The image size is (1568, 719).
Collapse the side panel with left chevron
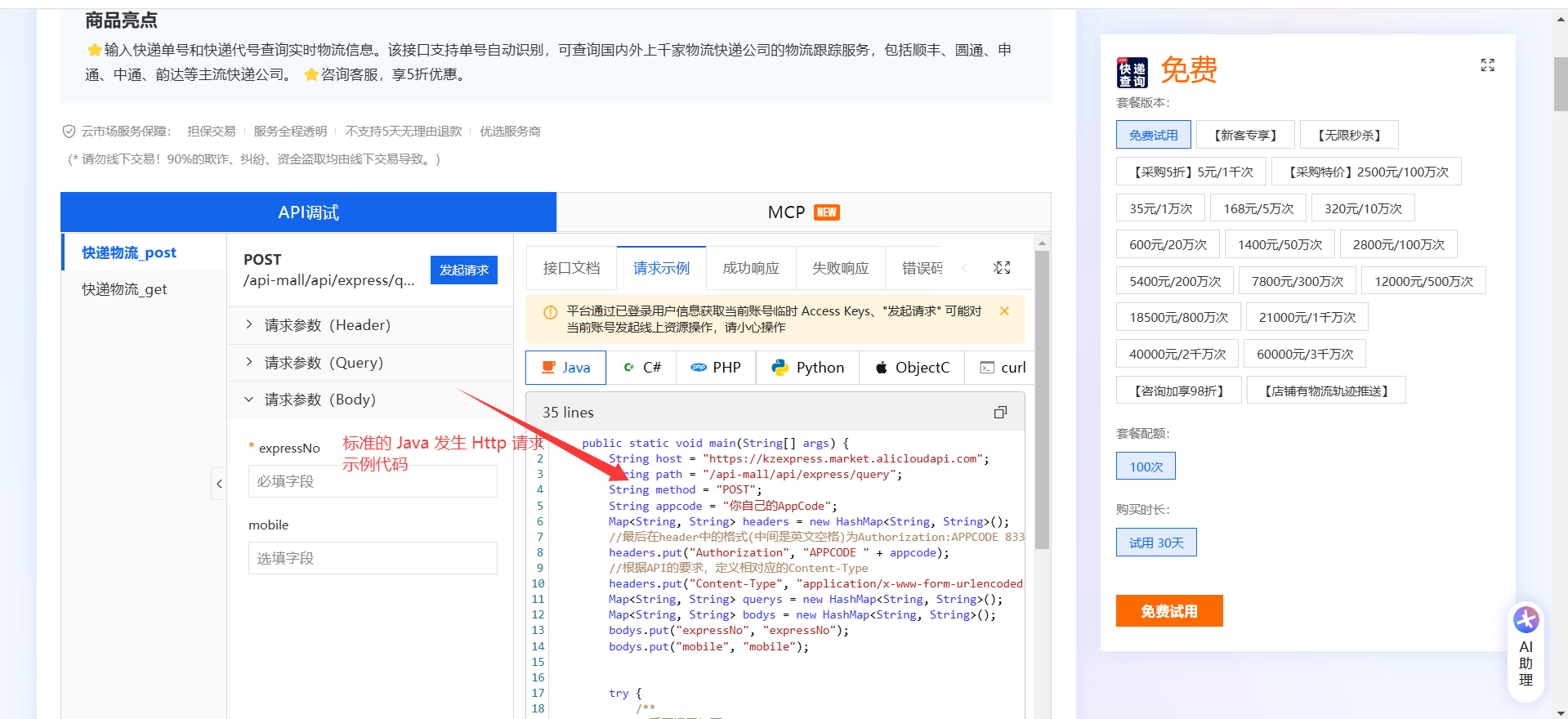click(x=219, y=484)
